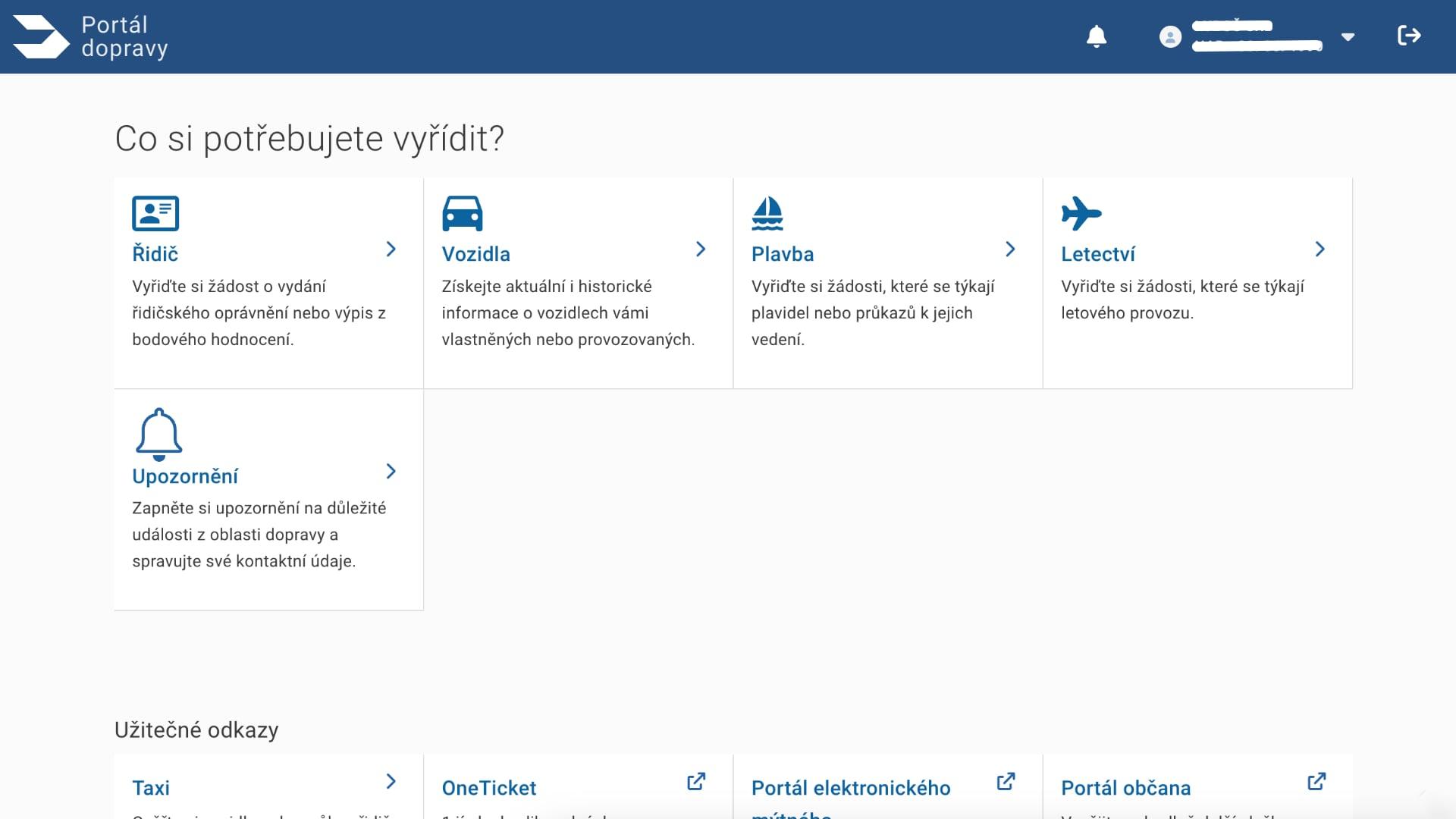Open the Portál občana link
Image resolution: width=1456 pixels, height=819 pixels.
[x=1126, y=788]
